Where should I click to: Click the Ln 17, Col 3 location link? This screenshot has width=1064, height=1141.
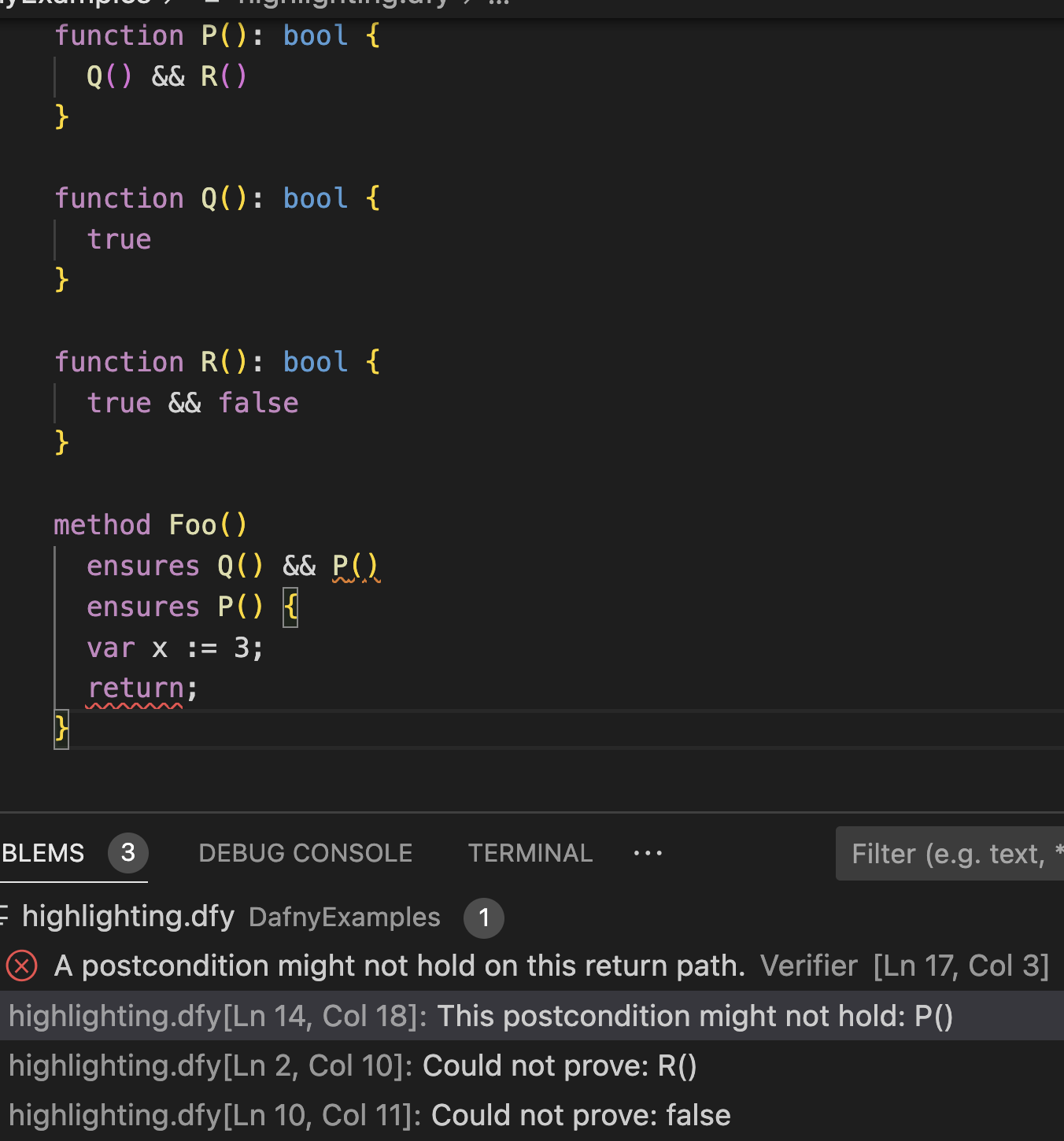961,966
